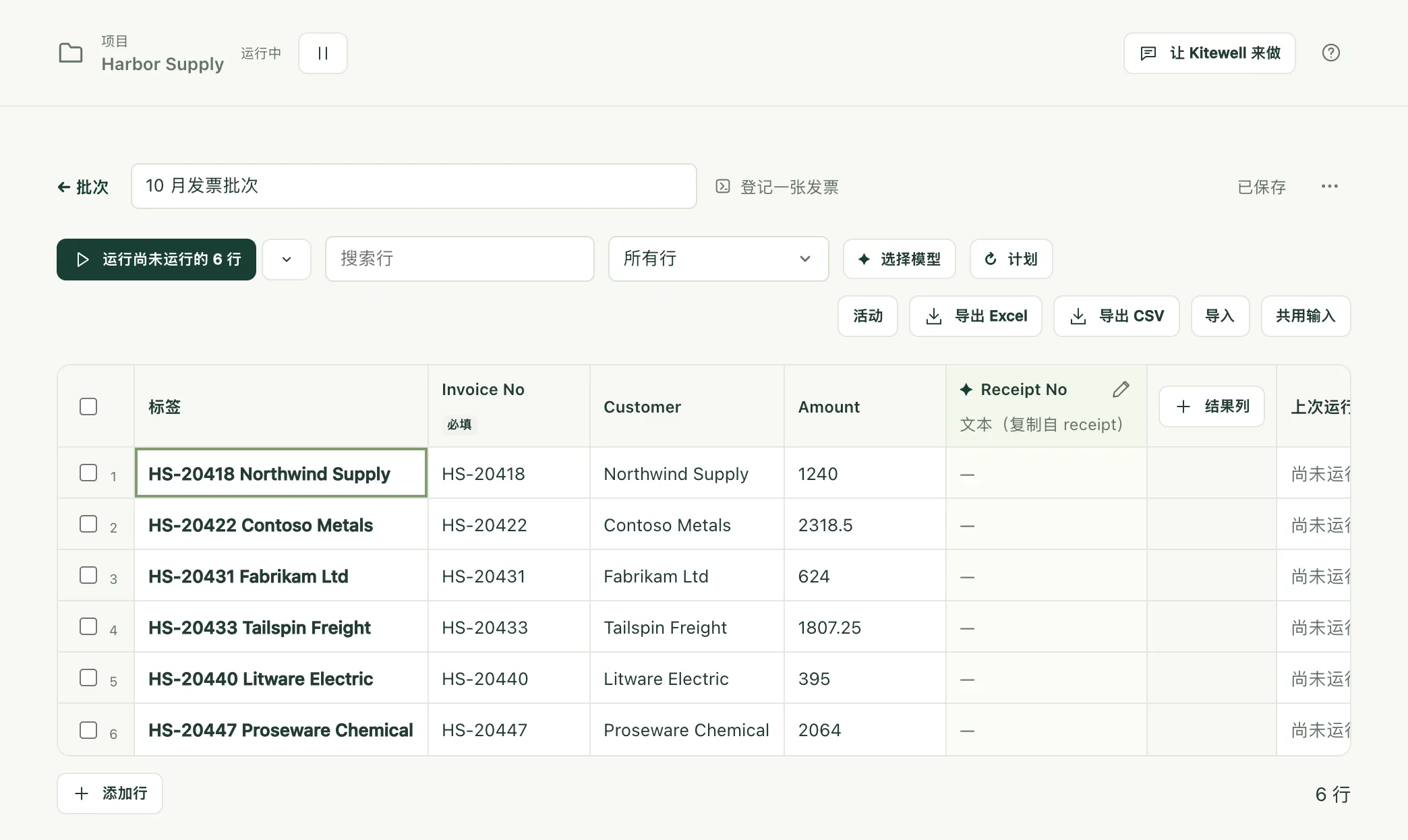
Task: Run the 6 unrun rows
Action: tap(156, 259)
